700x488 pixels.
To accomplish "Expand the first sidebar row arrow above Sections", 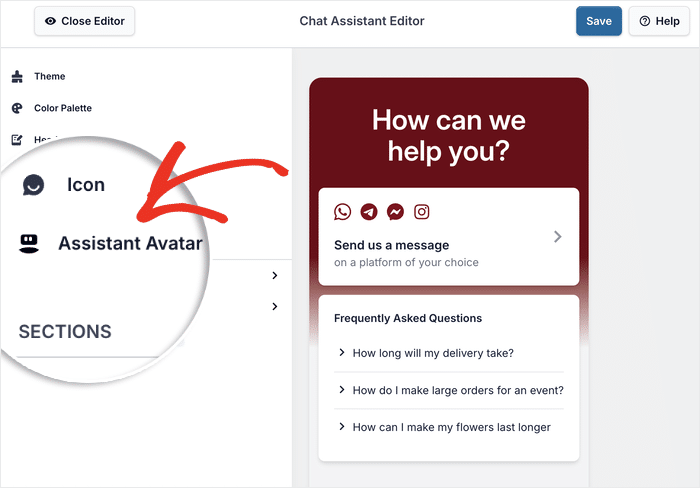I will 274,276.
